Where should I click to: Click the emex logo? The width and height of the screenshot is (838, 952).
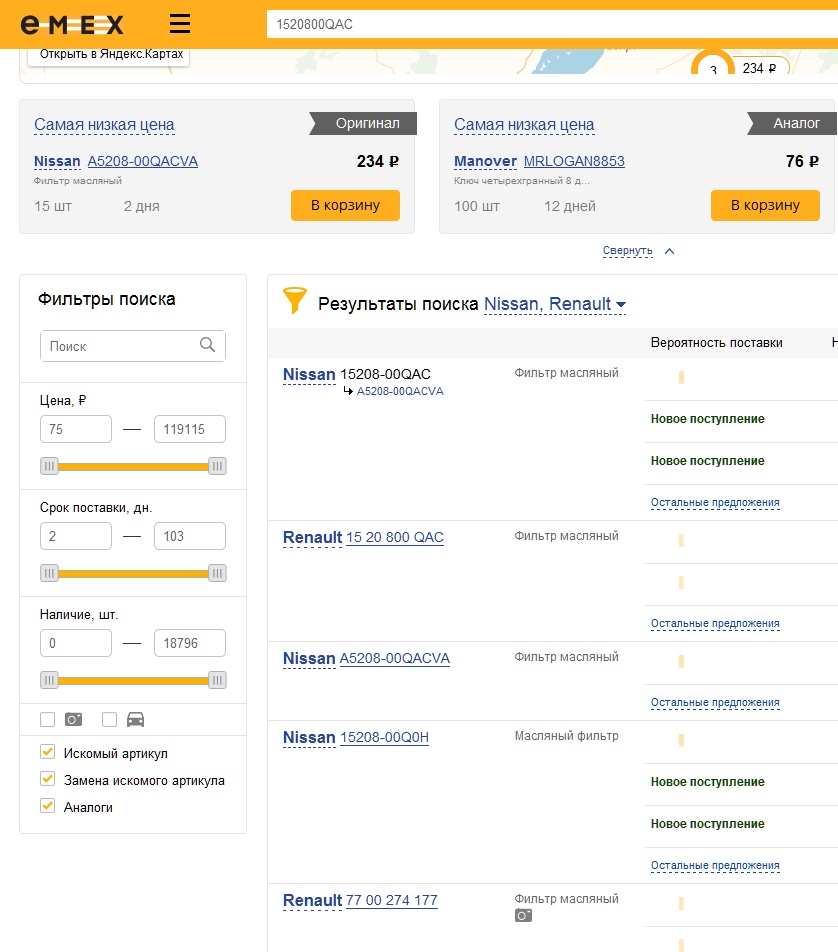click(x=72, y=24)
